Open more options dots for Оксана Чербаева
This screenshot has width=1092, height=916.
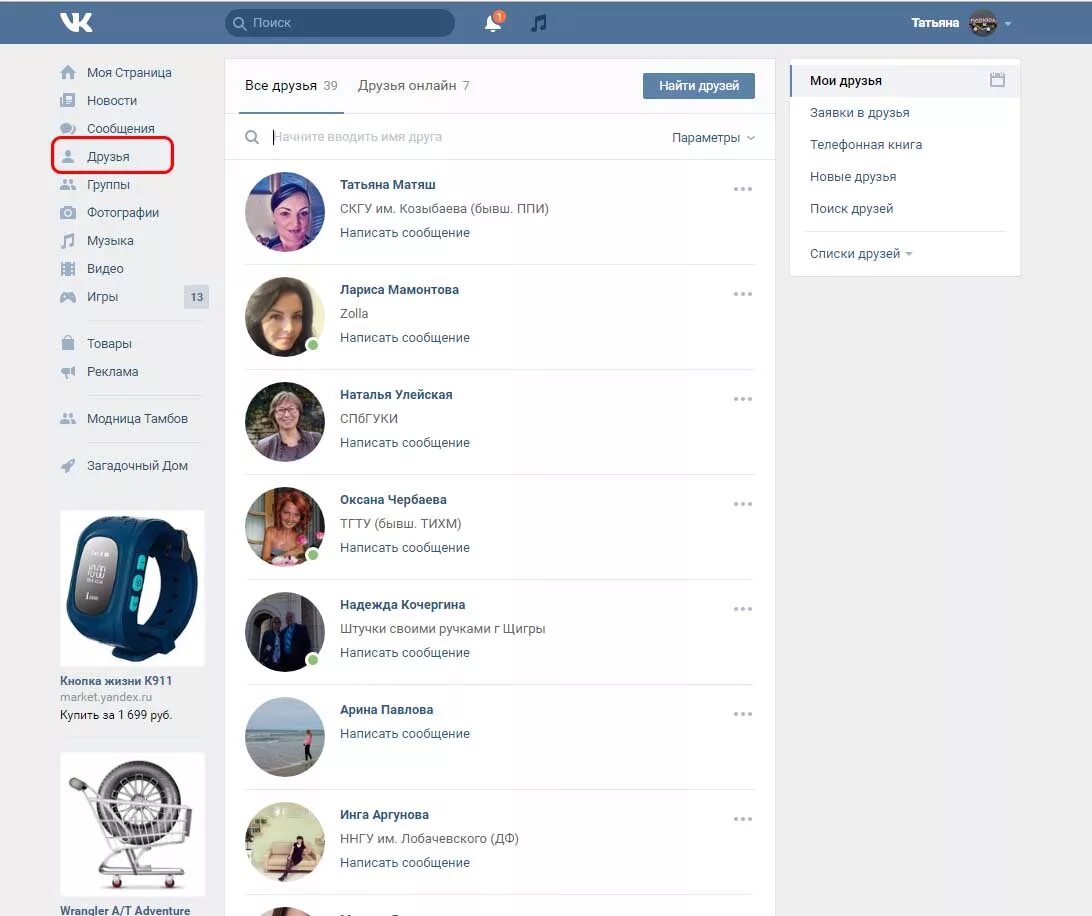tap(743, 504)
